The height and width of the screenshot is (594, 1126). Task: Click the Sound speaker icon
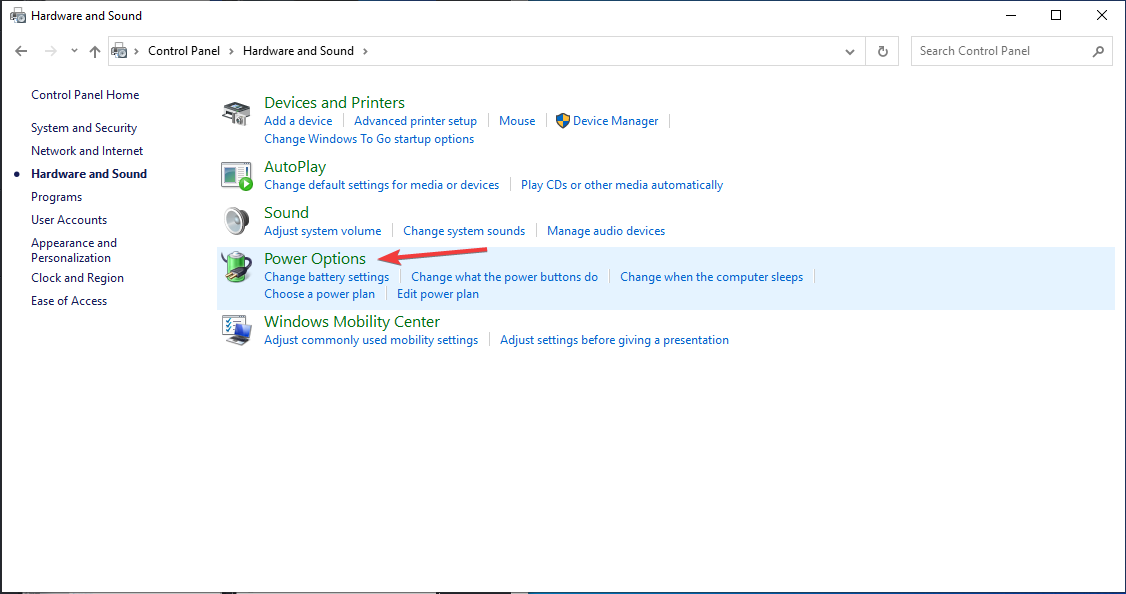[236, 221]
